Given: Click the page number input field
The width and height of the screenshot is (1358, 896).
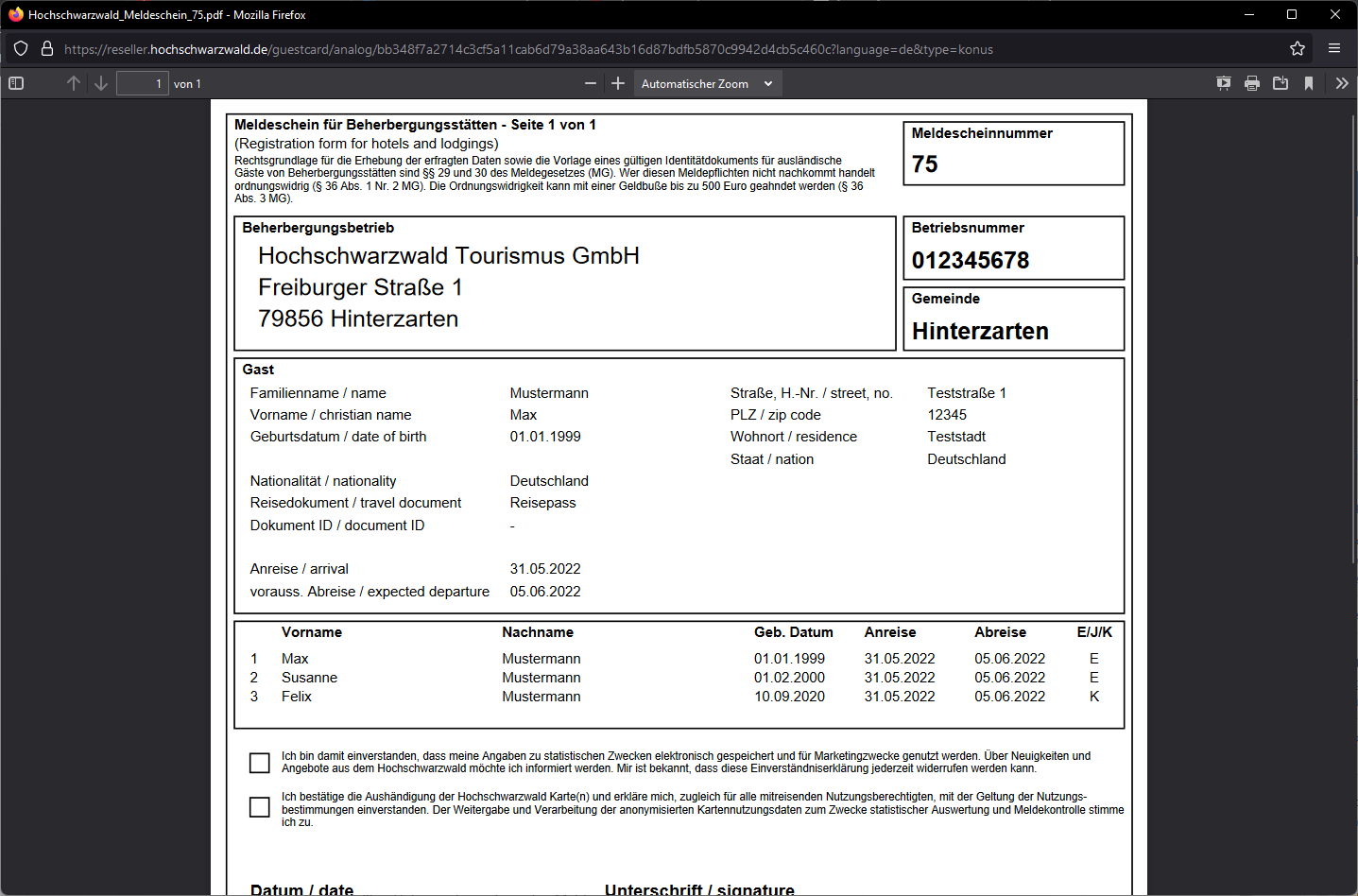Looking at the screenshot, I should coord(143,83).
